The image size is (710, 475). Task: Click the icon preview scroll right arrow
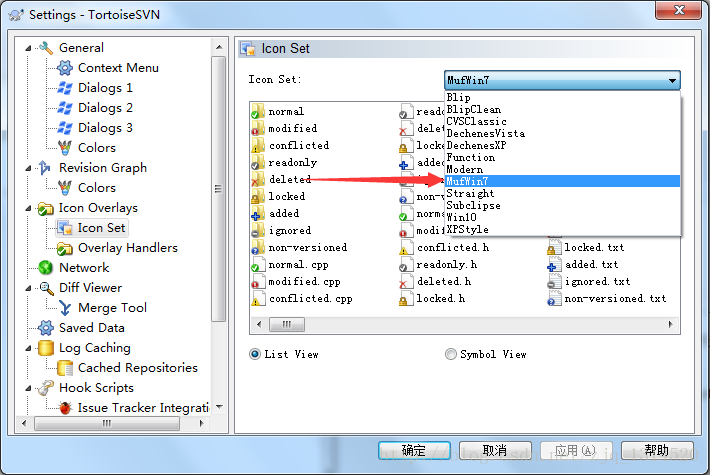[x=671, y=324]
